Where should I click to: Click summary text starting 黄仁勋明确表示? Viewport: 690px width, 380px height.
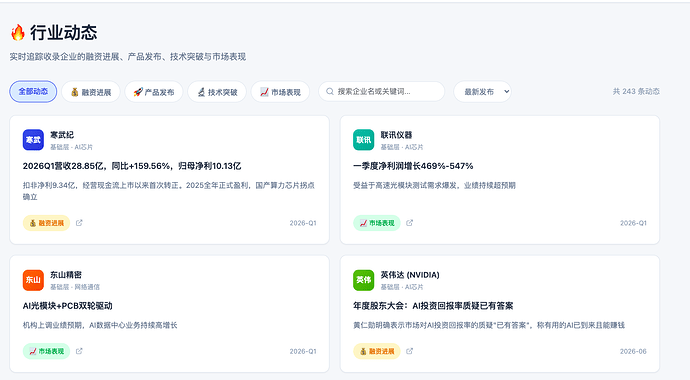pos(489,325)
